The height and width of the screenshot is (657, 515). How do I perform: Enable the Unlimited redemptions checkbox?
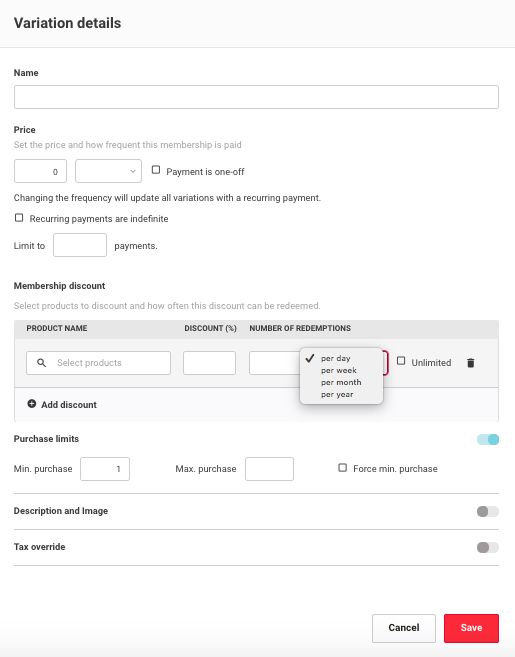pyautogui.click(x=401, y=361)
